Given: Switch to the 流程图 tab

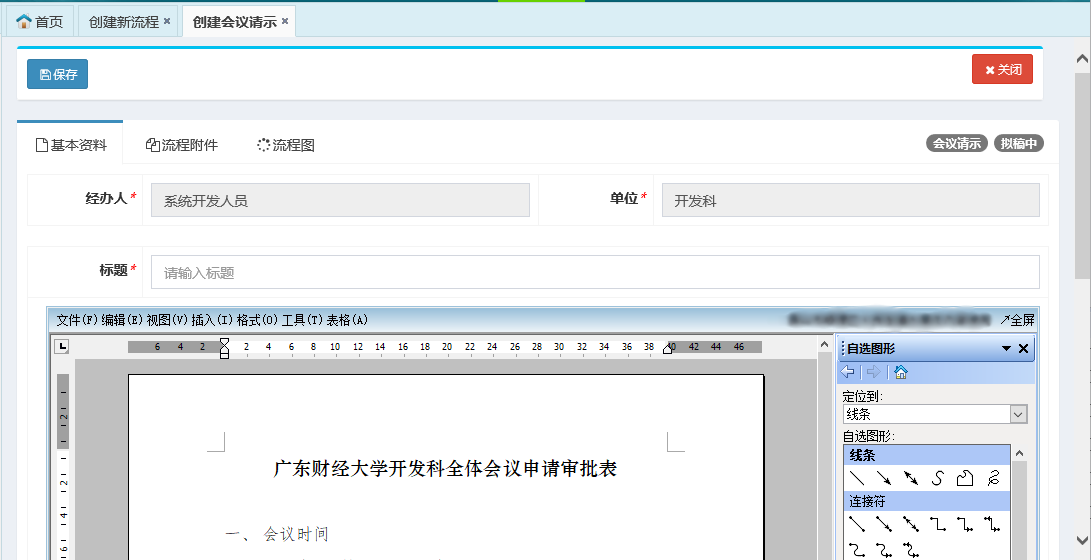Looking at the screenshot, I should pyautogui.click(x=286, y=145).
